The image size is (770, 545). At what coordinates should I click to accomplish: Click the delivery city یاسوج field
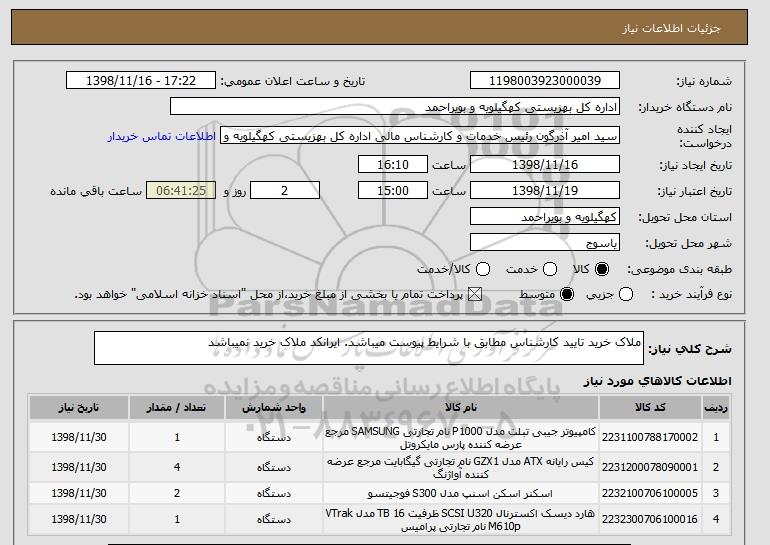coord(545,243)
